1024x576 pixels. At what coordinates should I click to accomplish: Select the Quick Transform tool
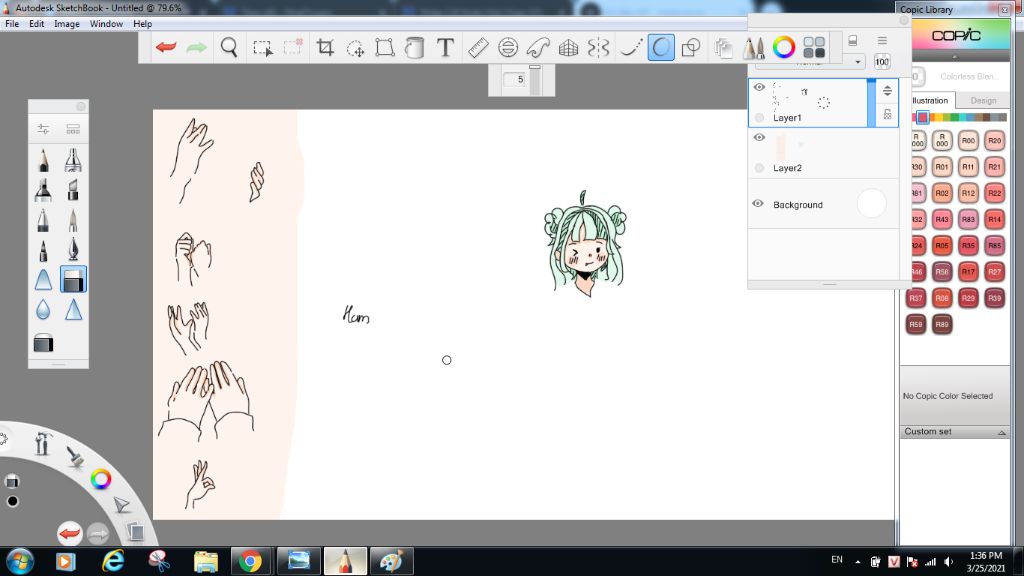(x=355, y=48)
